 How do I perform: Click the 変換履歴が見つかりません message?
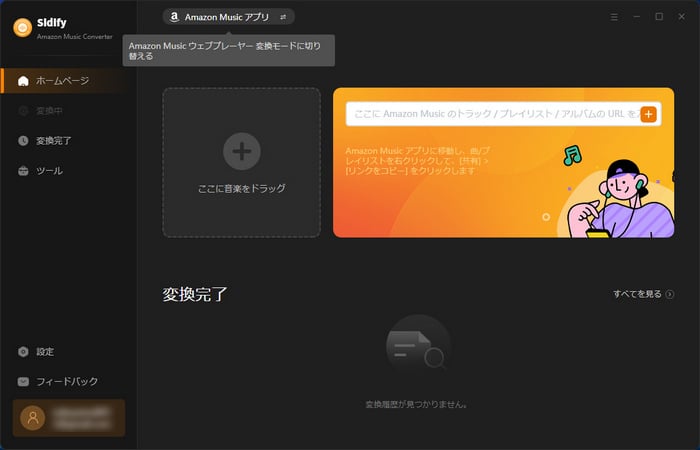tap(416, 404)
